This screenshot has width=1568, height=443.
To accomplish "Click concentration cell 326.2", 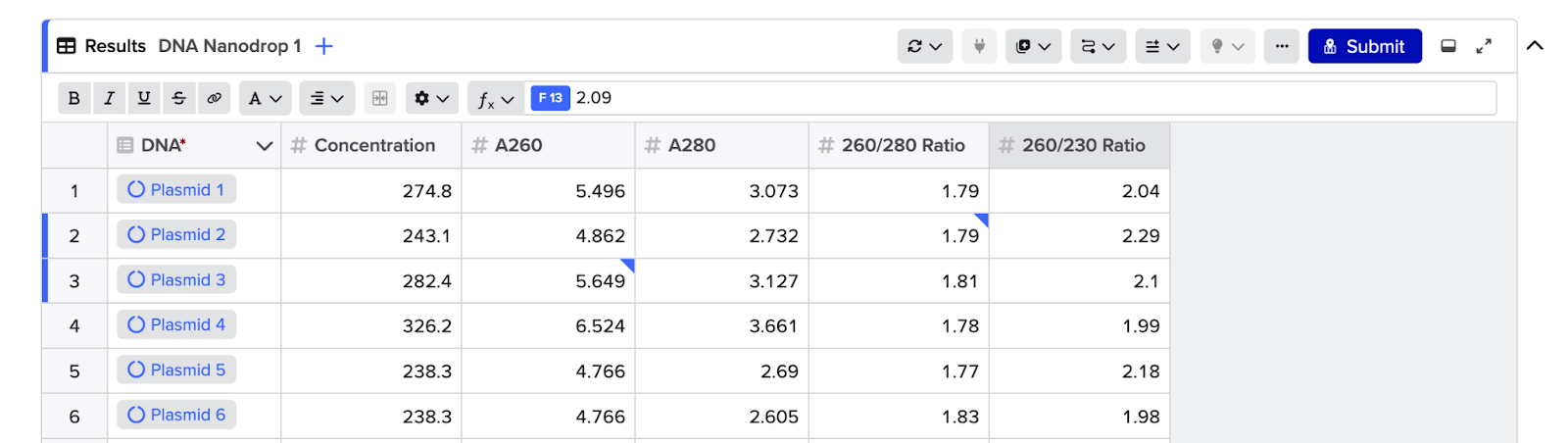I will click(371, 326).
